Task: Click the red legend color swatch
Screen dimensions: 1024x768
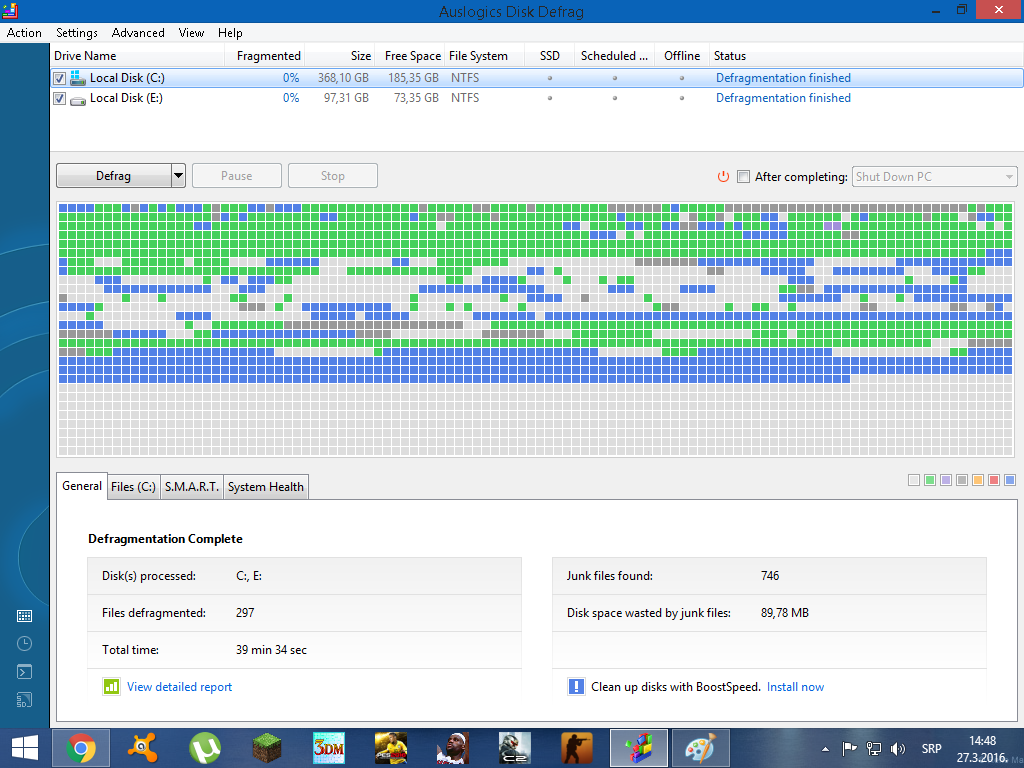Action: click(x=994, y=480)
